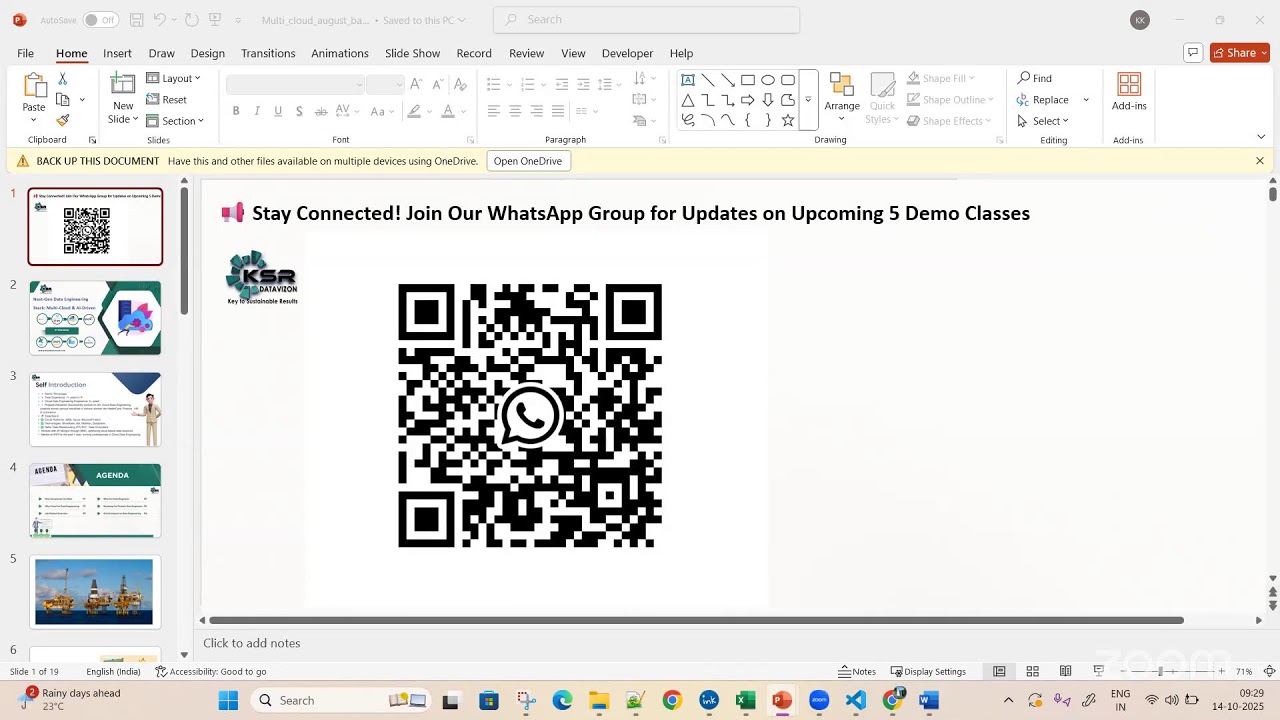Switch to the Animations tab
The height and width of the screenshot is (720, 1280).
tap(340, 53)
